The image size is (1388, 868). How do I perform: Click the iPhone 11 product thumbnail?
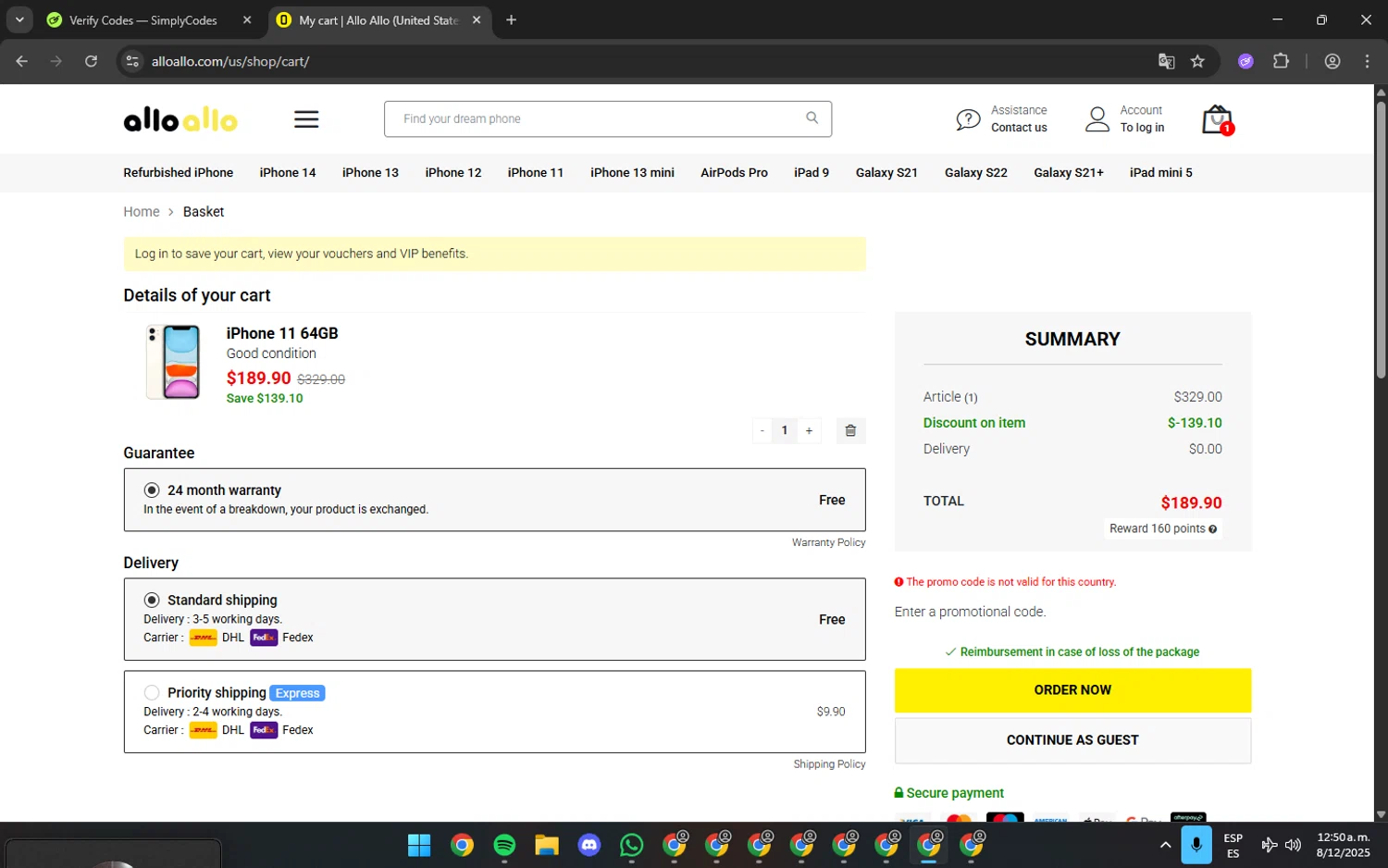pos(174,362)
